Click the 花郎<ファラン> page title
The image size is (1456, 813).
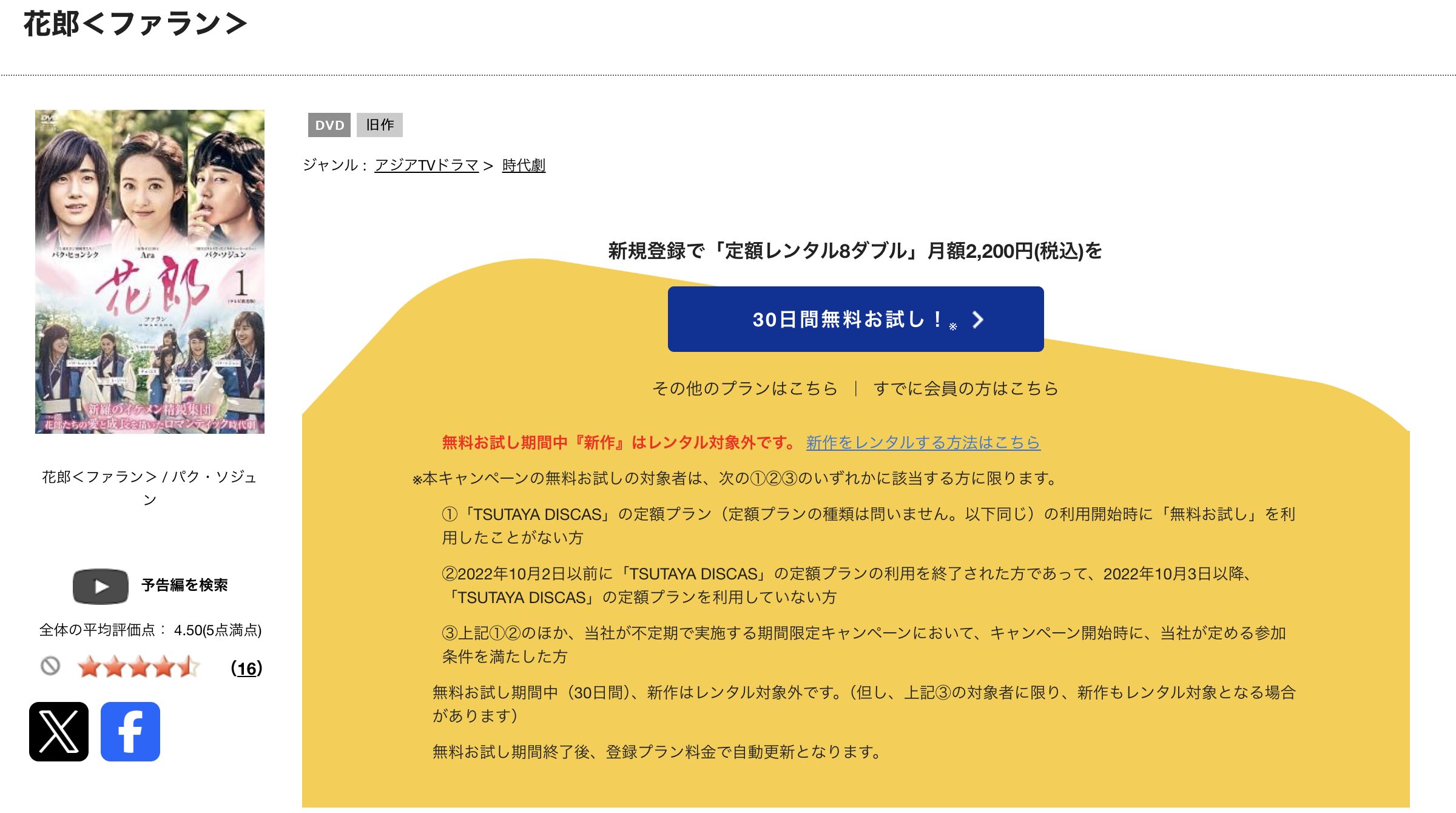pos(135,24)
